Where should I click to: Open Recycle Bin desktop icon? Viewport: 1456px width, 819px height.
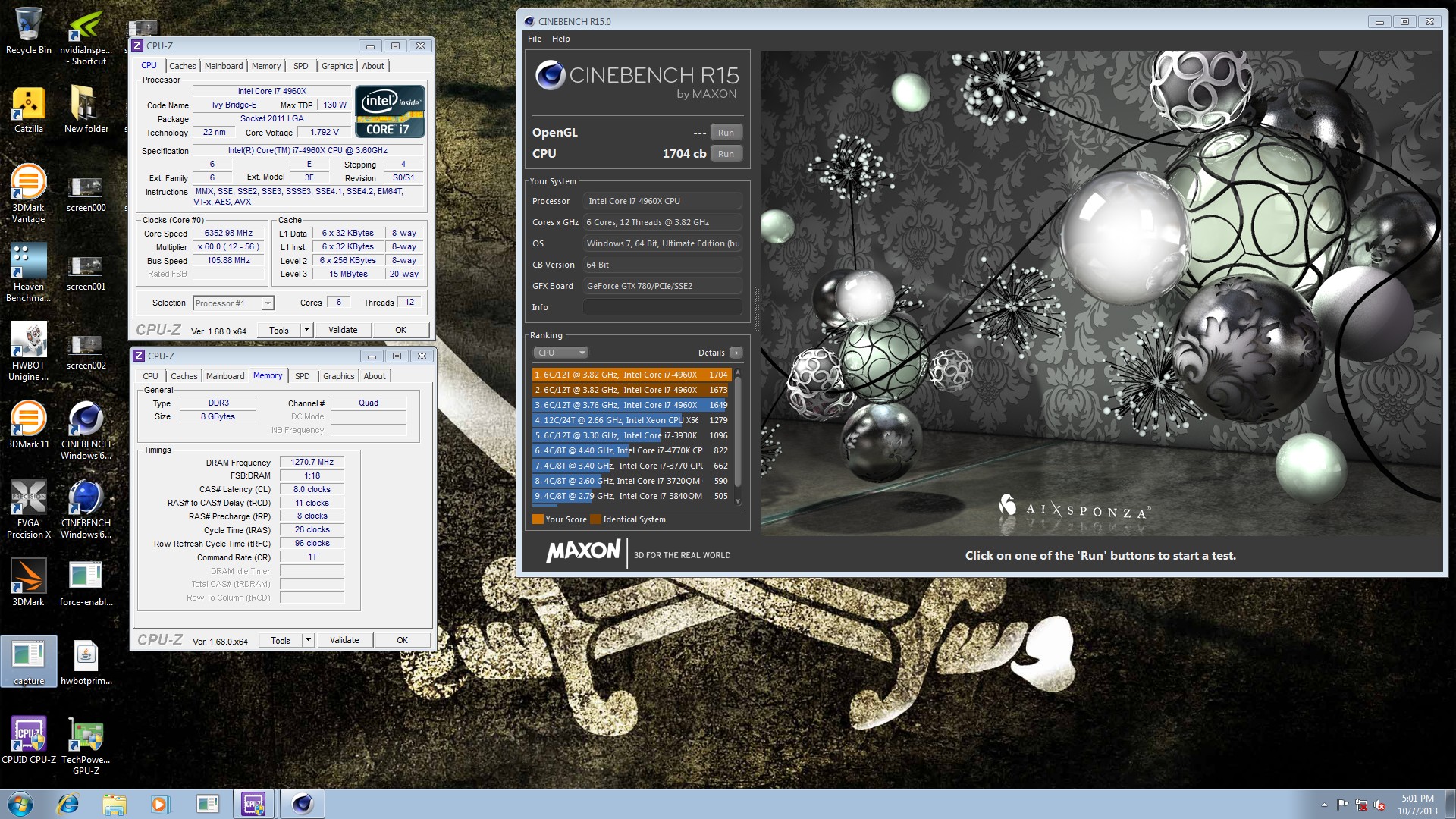pyautogui.click(x=29, y=30)
